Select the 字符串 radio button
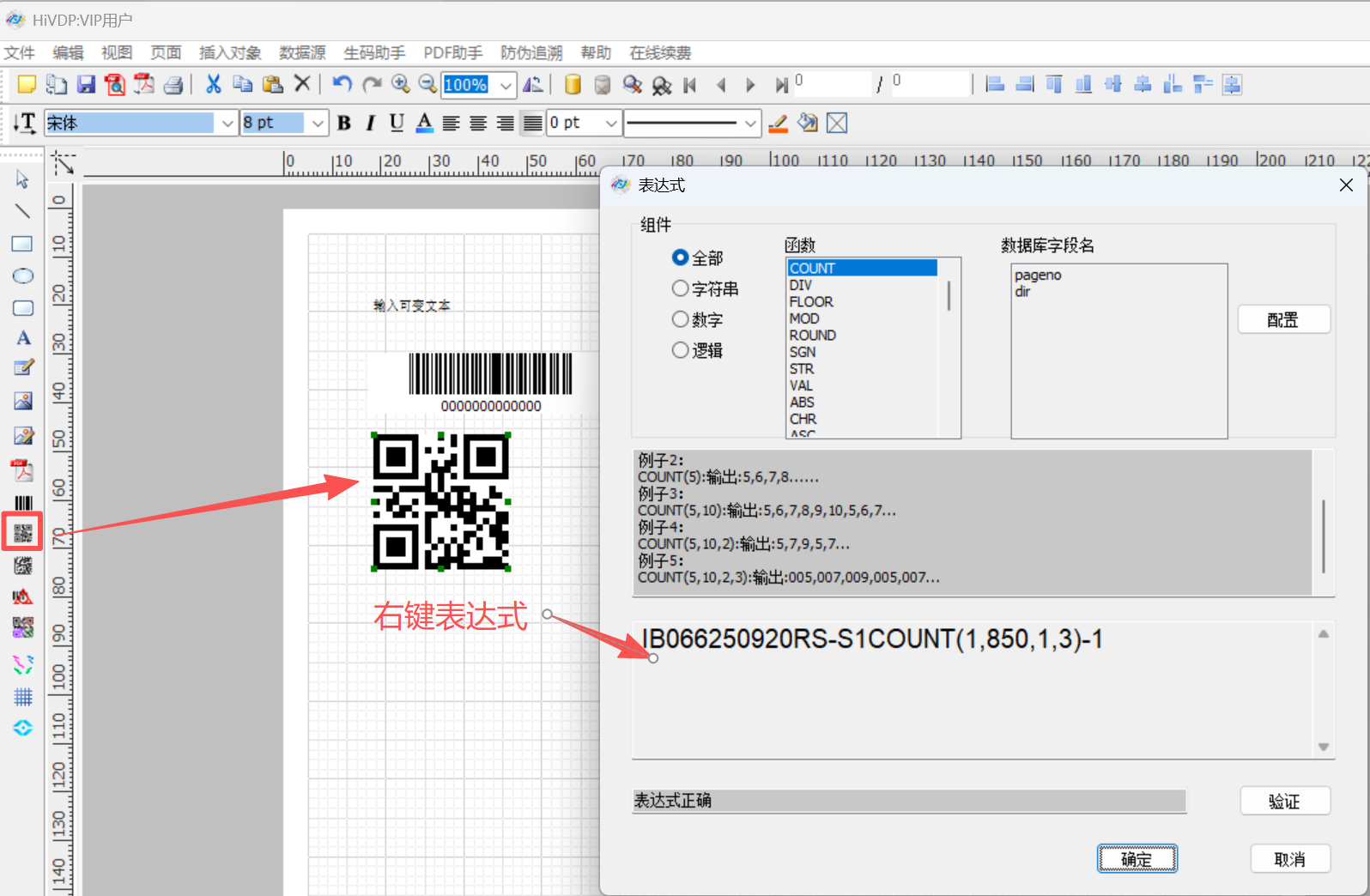 coord(680,288)
